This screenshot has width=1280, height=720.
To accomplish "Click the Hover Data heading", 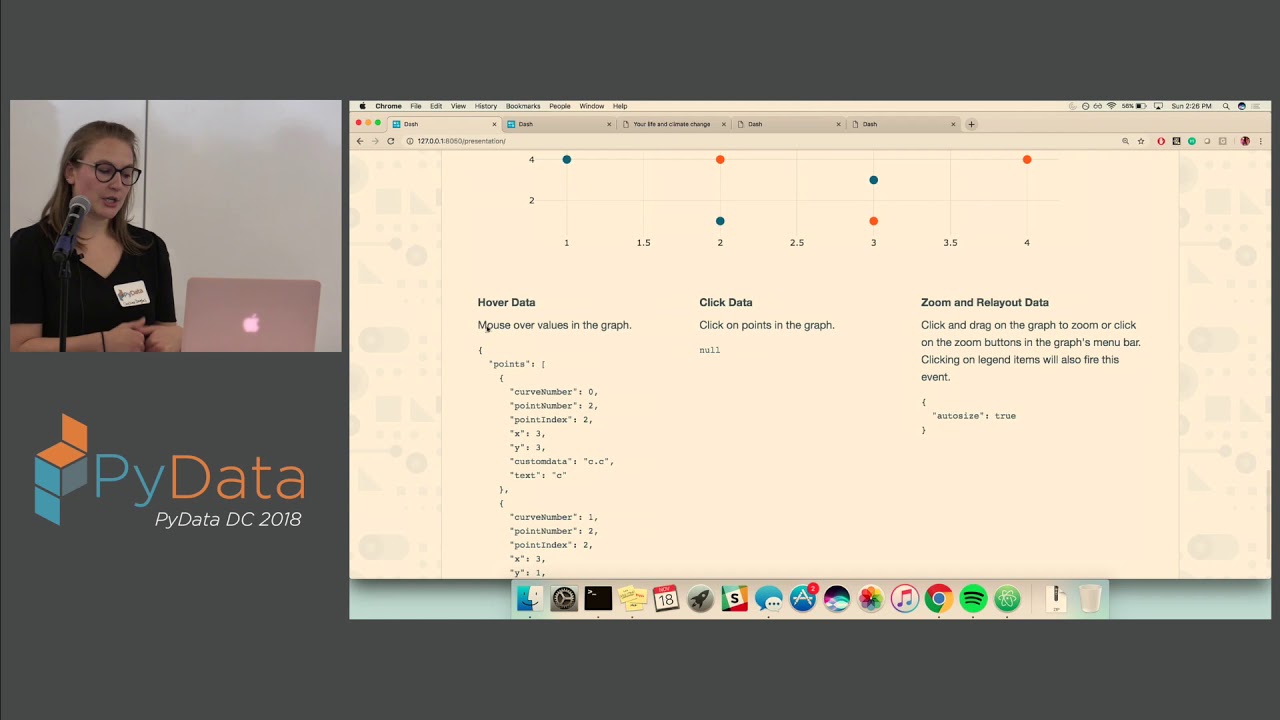I will point(506,302).
